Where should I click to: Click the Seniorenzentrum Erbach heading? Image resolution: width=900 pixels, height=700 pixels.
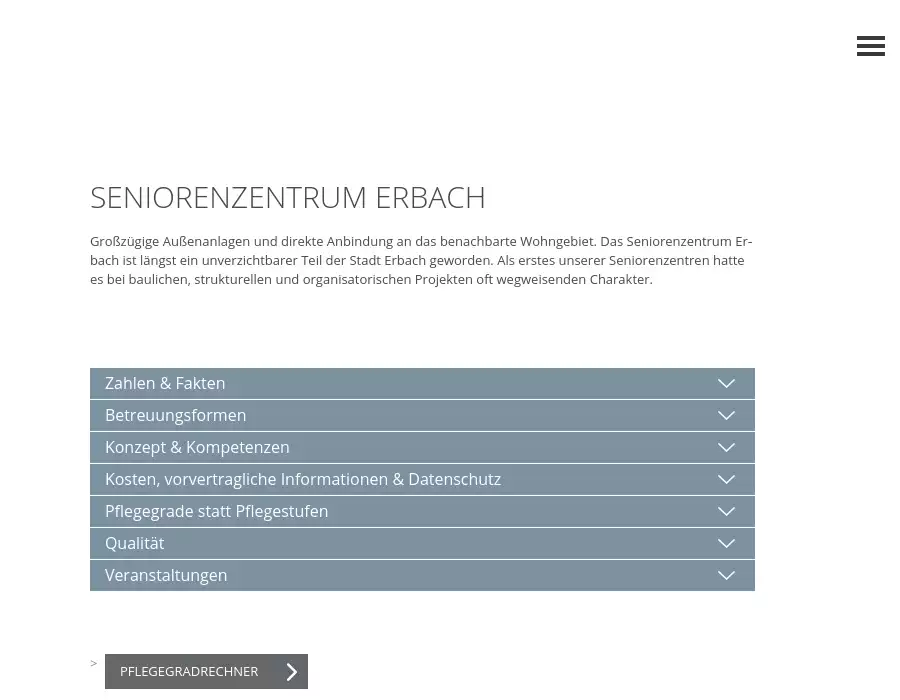pos(287,198)
